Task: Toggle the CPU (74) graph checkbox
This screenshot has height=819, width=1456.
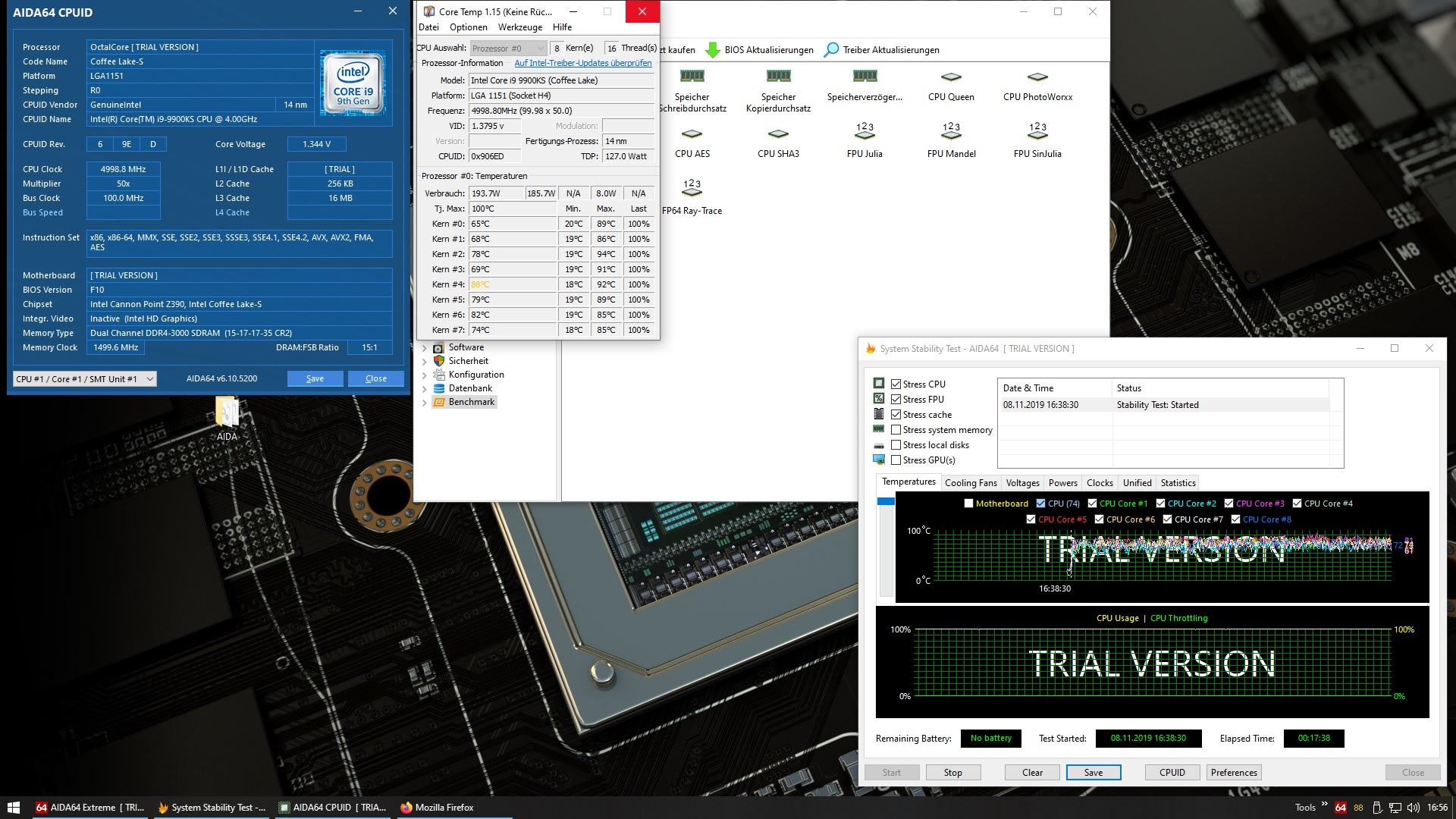Action: pos(1040,504)
